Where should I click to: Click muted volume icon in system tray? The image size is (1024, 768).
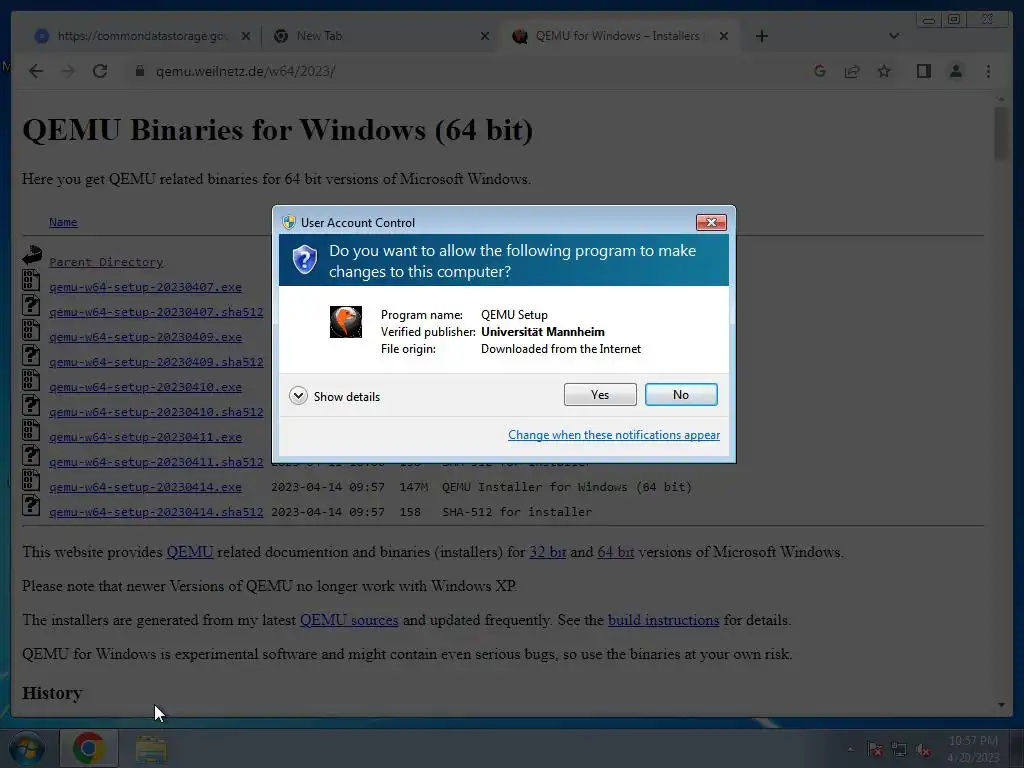923,750
